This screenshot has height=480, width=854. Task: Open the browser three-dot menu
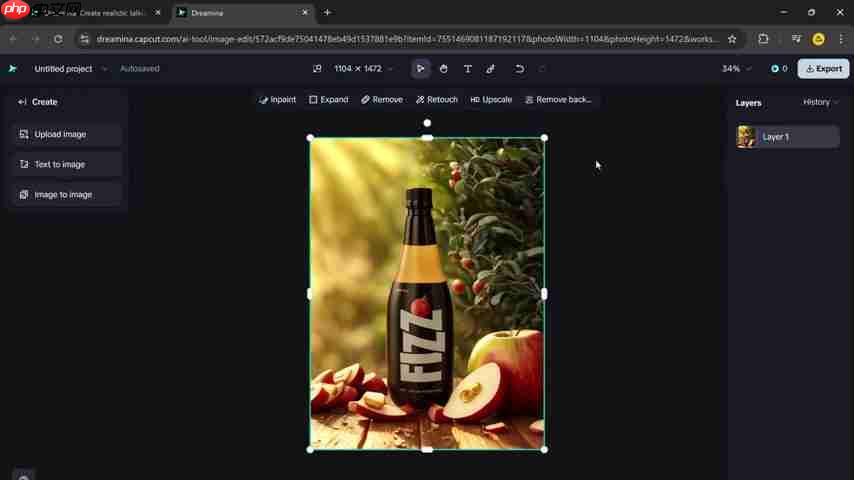coord(842,39)
